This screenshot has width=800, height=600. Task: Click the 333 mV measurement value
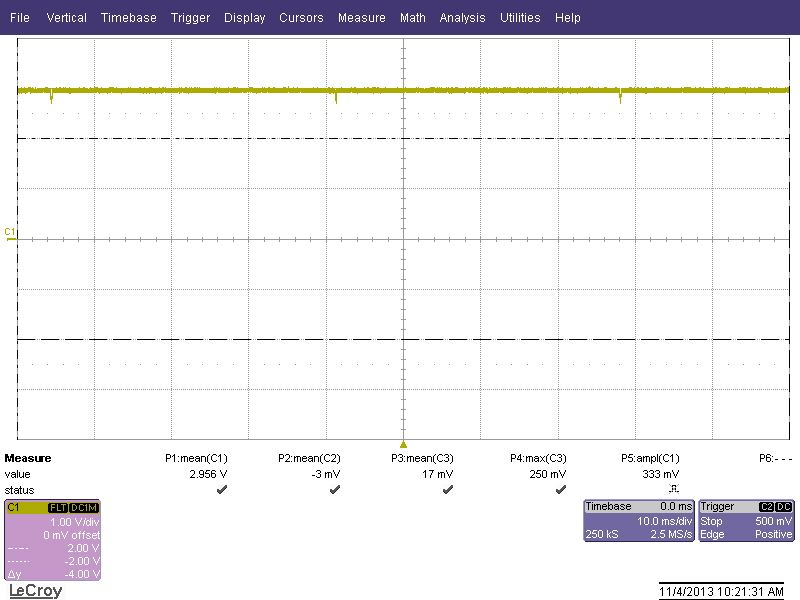pyautogui.click(x=661, y=474)
